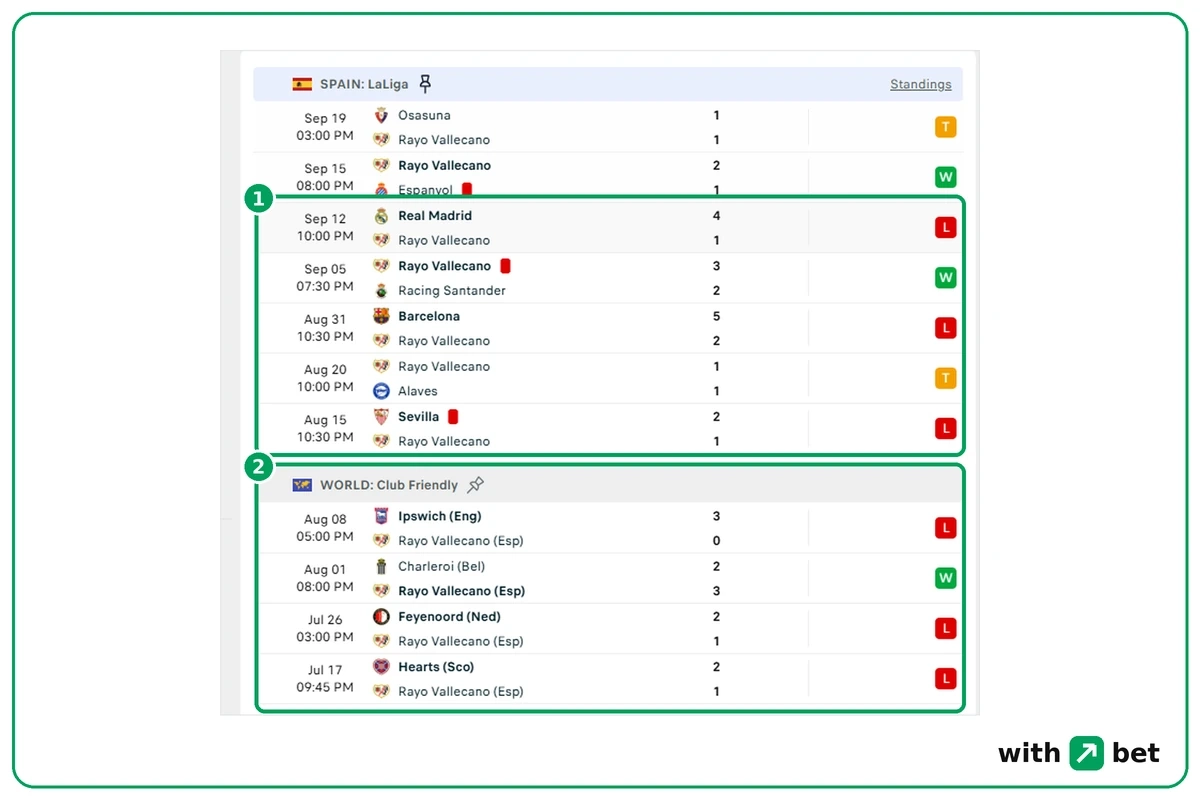Viewport: 1200px width, 800px height.
Task: Click Real Madrid's score of 4
Action: click(x=717, y=216)
